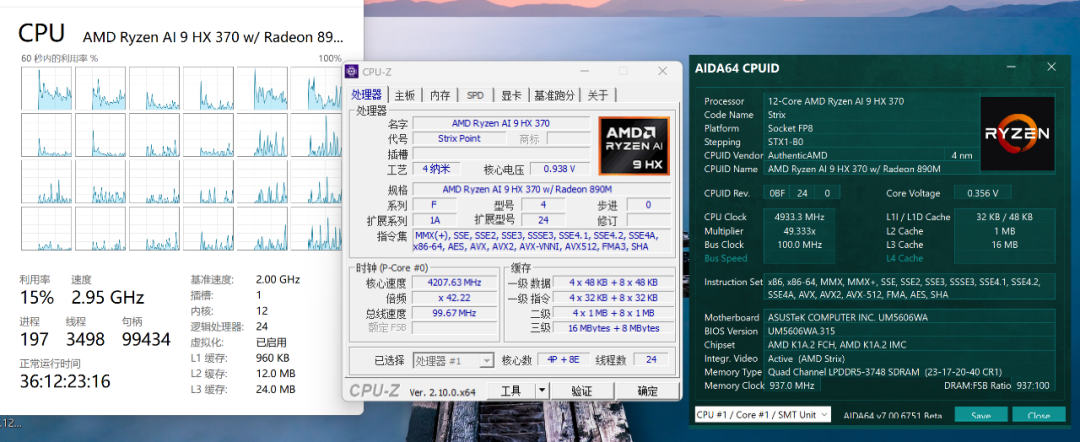
Task: Click the 句柄 value 99434
Action: coord(146,339)
